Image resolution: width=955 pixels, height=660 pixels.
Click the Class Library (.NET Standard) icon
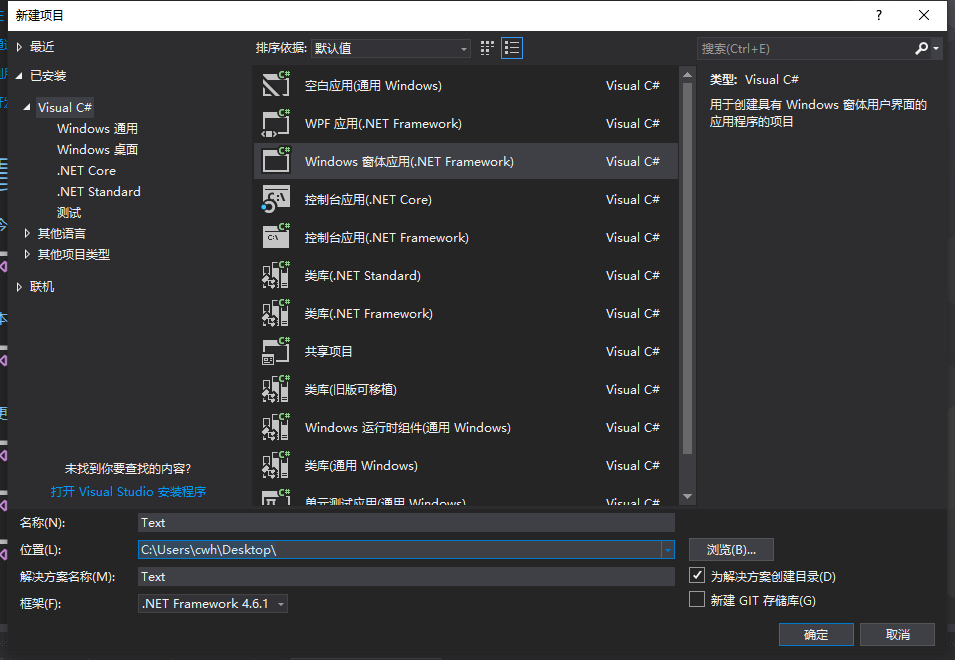click(x=276, y=275)
